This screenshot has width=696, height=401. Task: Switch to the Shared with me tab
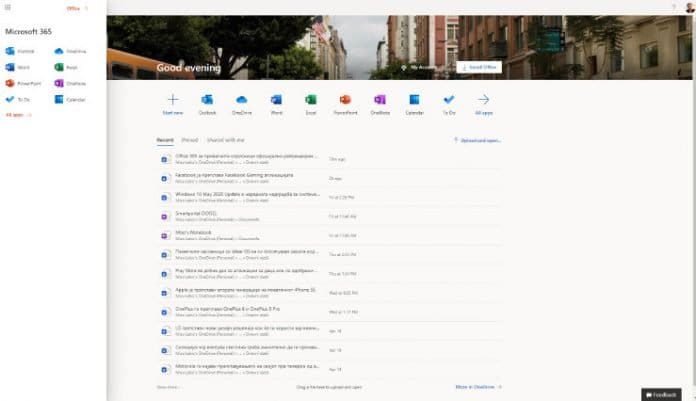225,140
